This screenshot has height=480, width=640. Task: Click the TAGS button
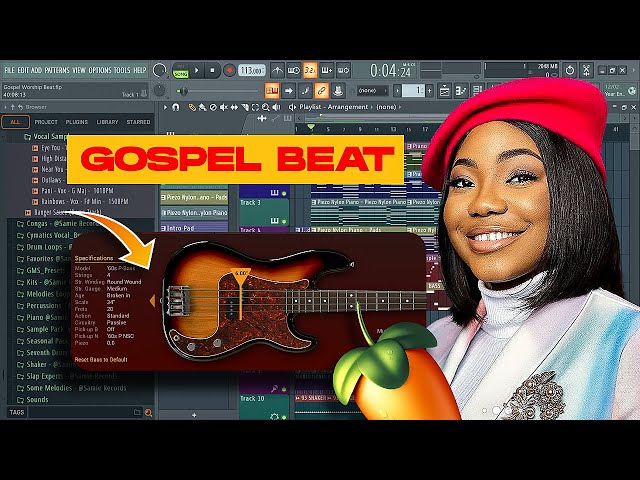click(x=17, y=412)
